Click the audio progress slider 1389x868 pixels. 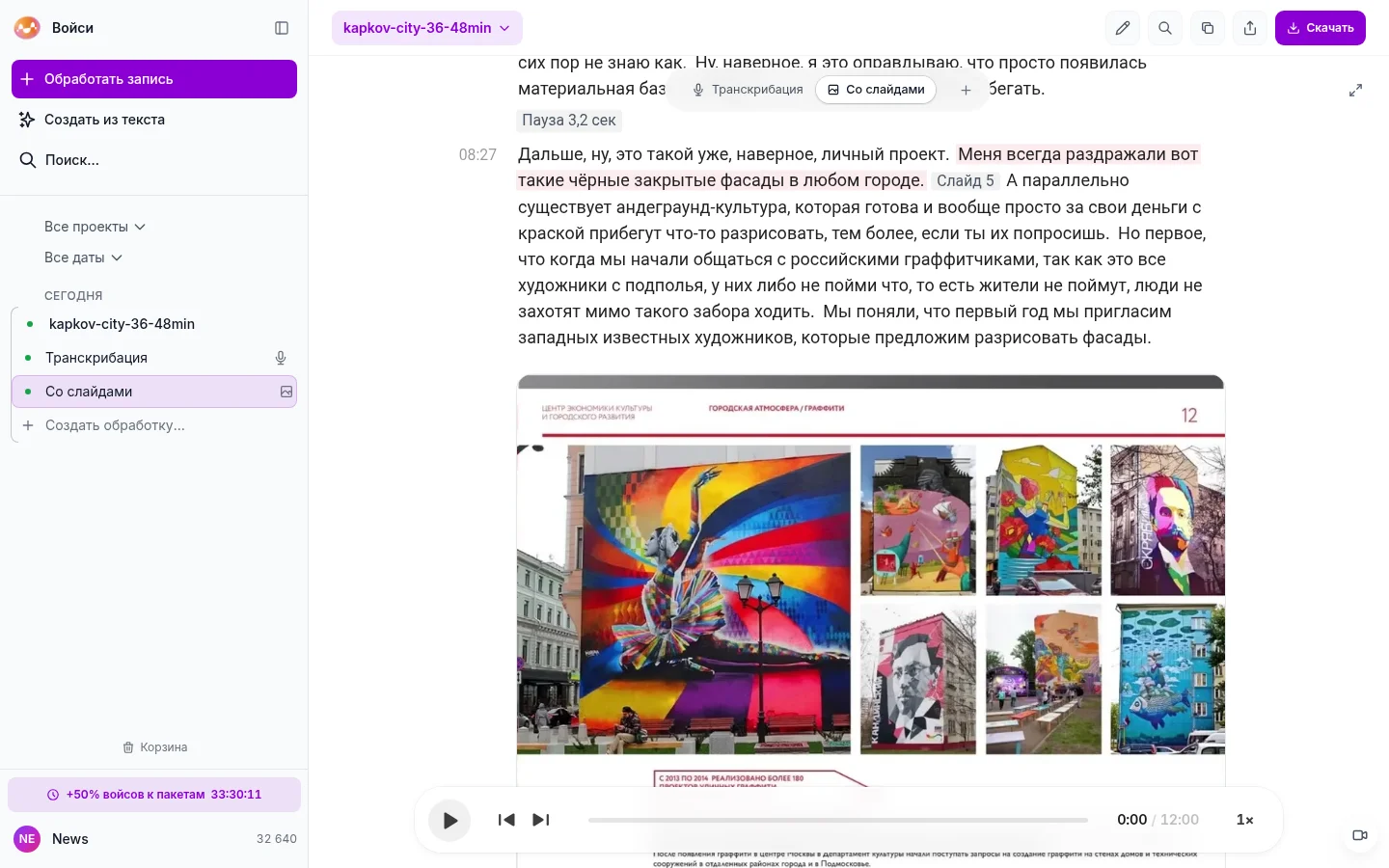coord(838,820)
